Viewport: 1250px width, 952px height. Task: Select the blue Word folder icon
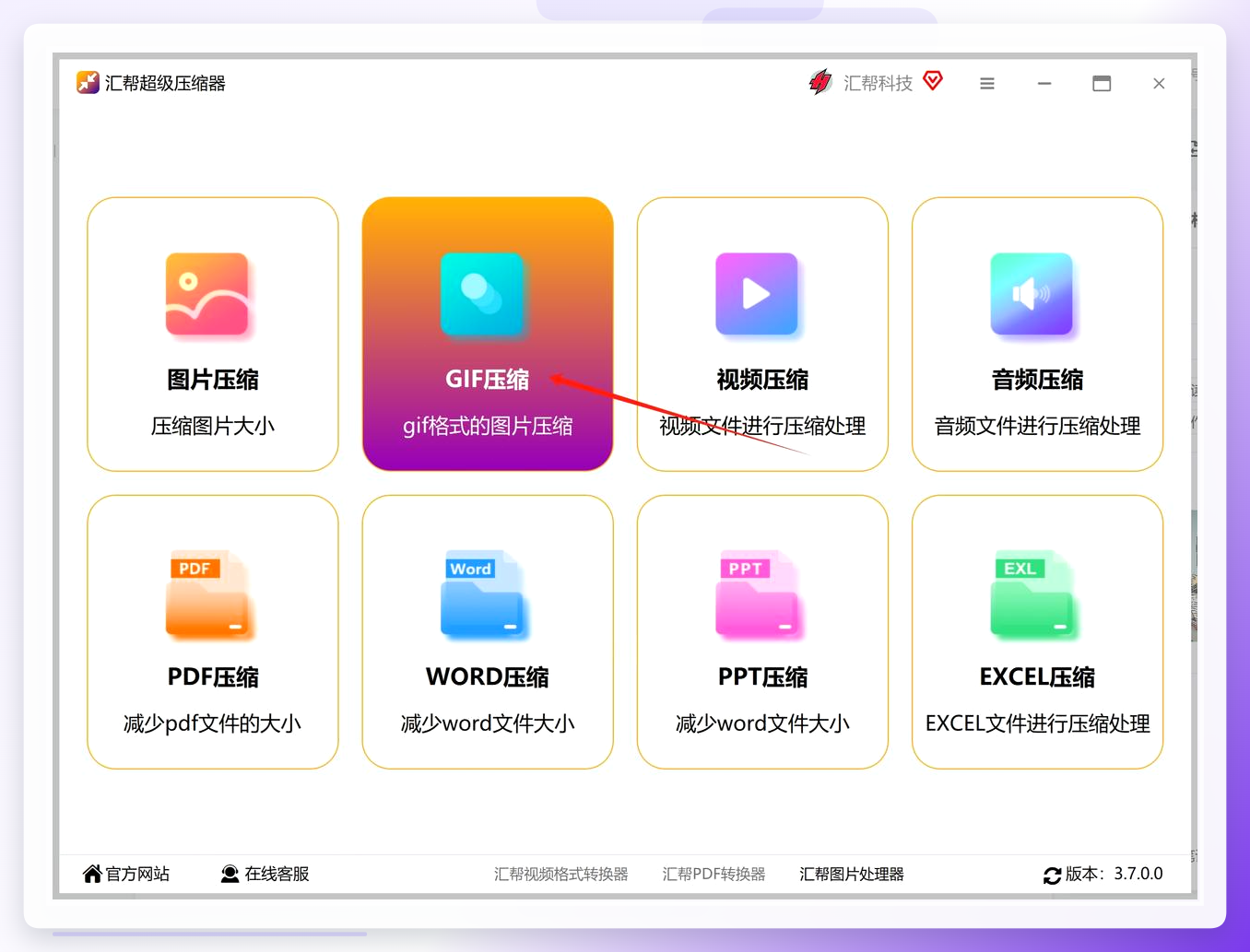pyautogui.click(x=482, y=594)
